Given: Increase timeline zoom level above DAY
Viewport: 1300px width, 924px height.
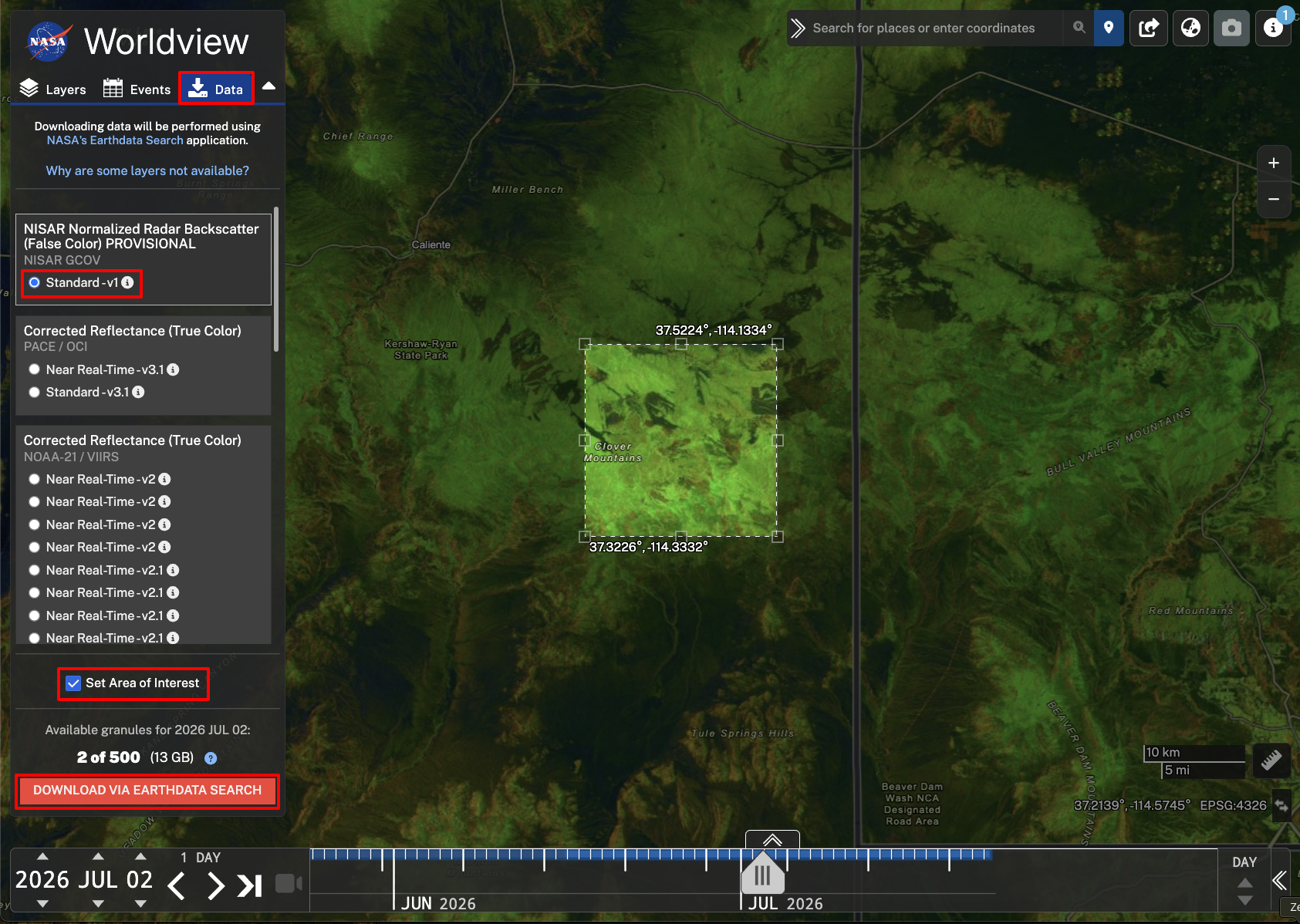Looking at the screenshot, I should (1245, 883).
